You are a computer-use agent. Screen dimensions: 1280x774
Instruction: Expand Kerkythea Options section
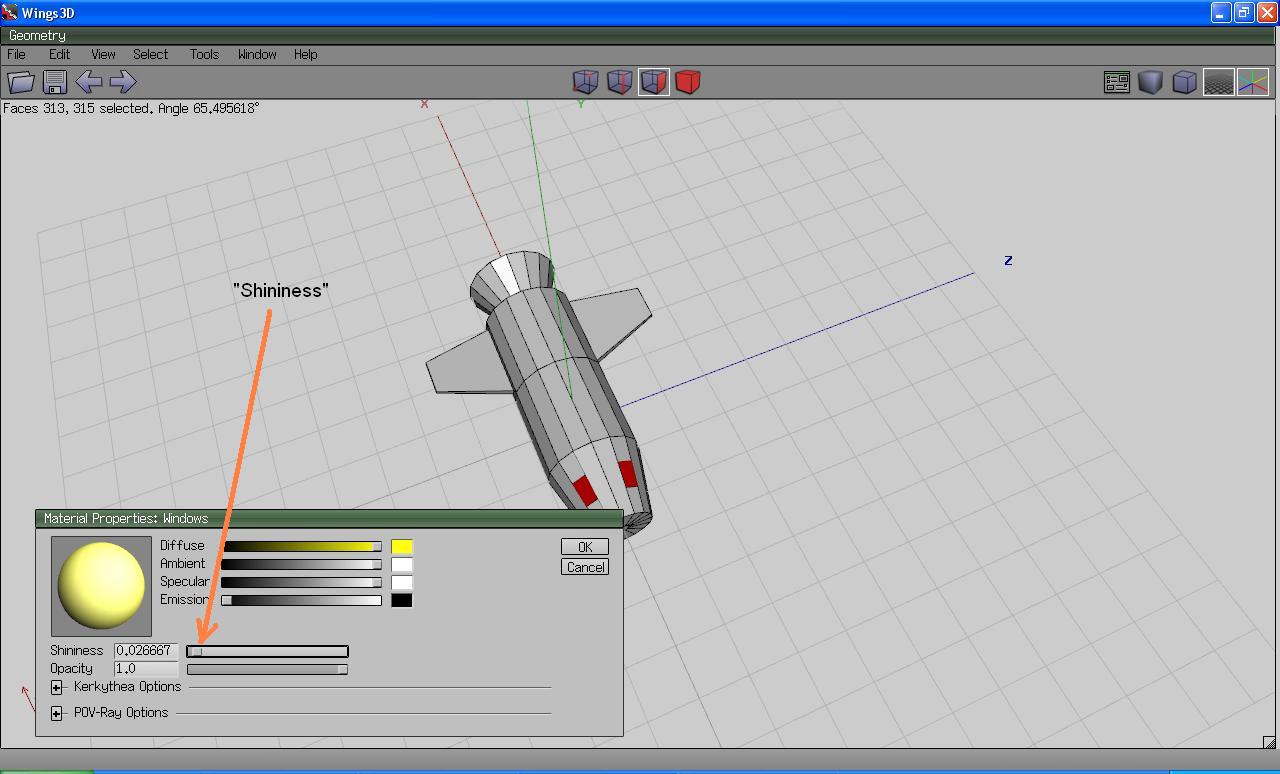57,687
